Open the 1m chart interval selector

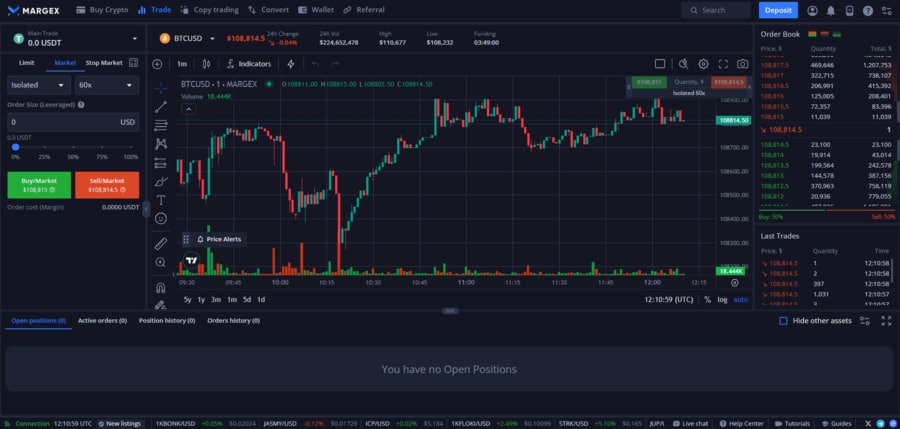[182, 64]
